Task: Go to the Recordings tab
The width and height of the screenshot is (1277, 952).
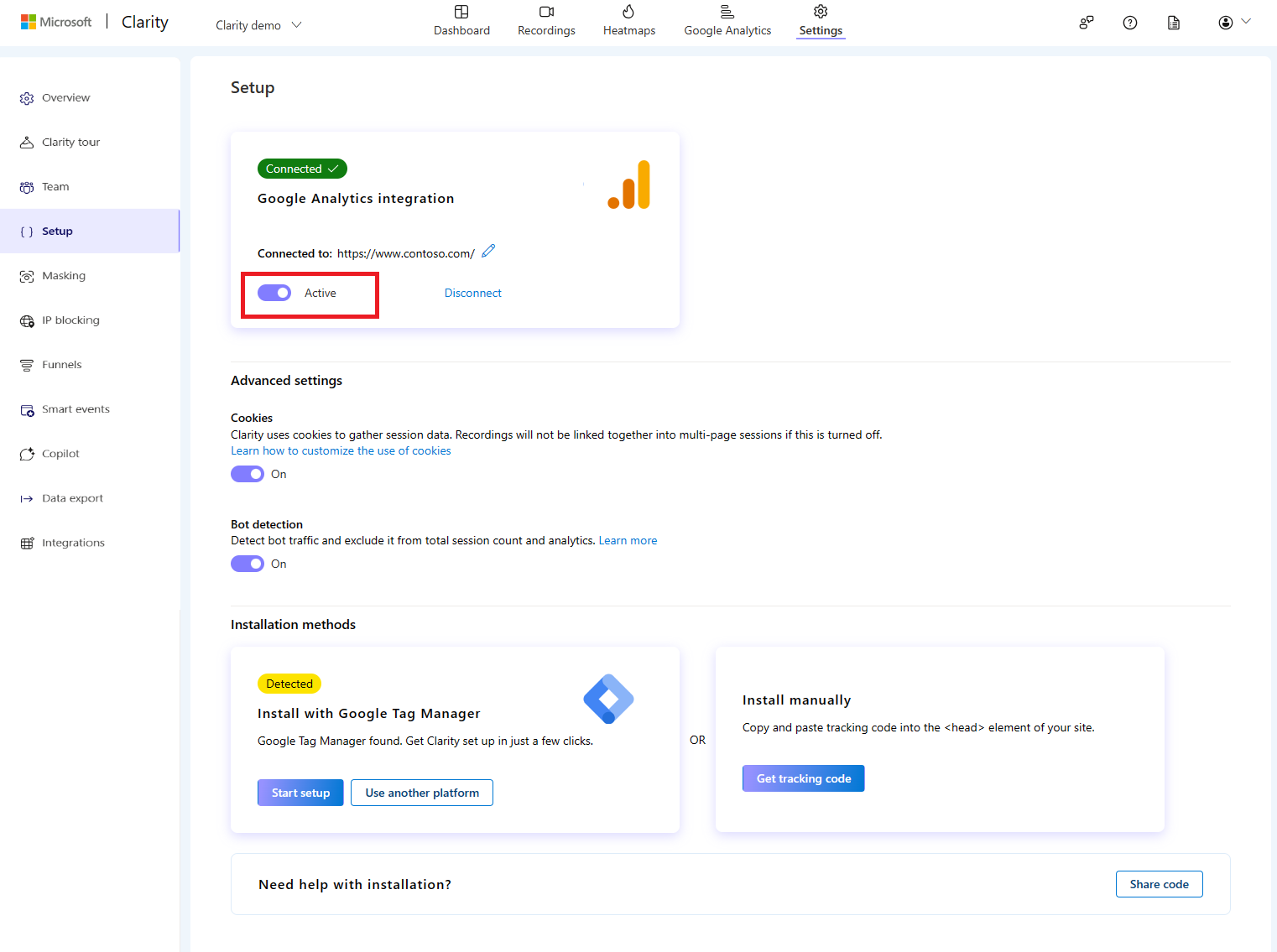Action: [x=546, y=21]
